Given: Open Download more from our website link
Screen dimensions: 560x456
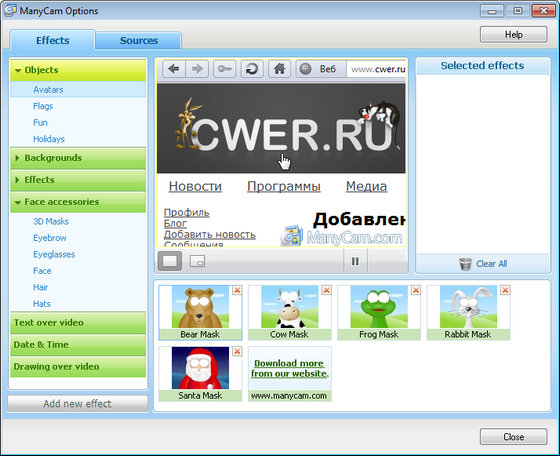Looking at the screenshot, I should coord(290,368).
